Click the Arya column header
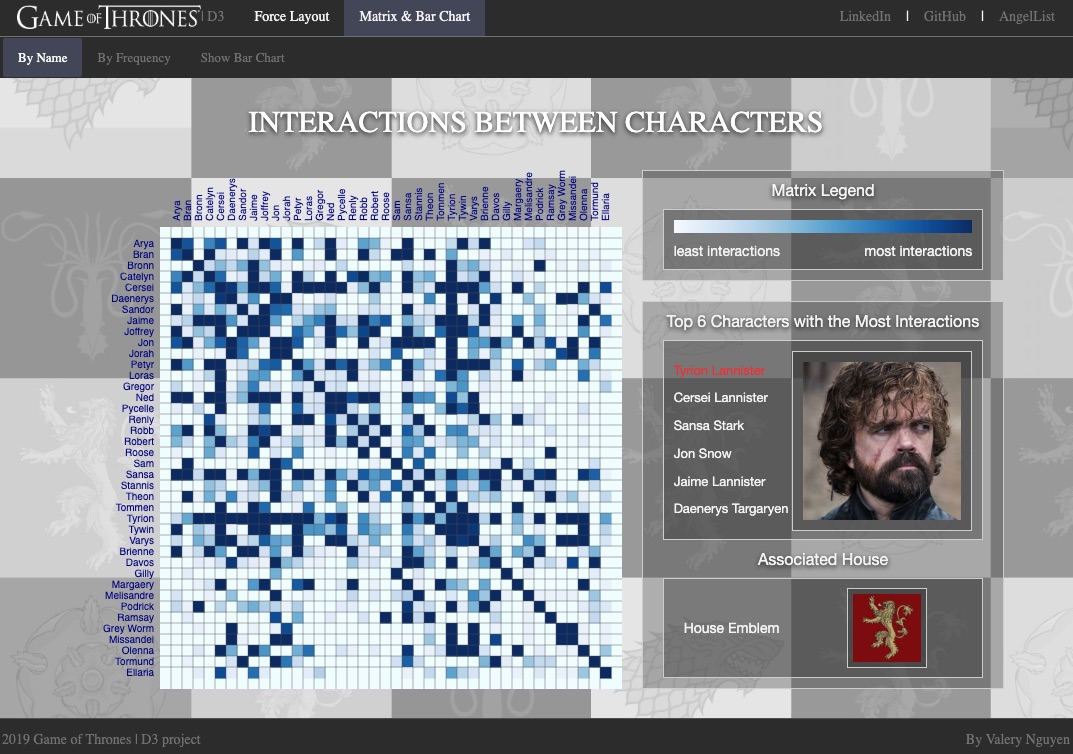The height and width of the screenshot is (754, 1073). pyautogui.click(x=177, y=210)
